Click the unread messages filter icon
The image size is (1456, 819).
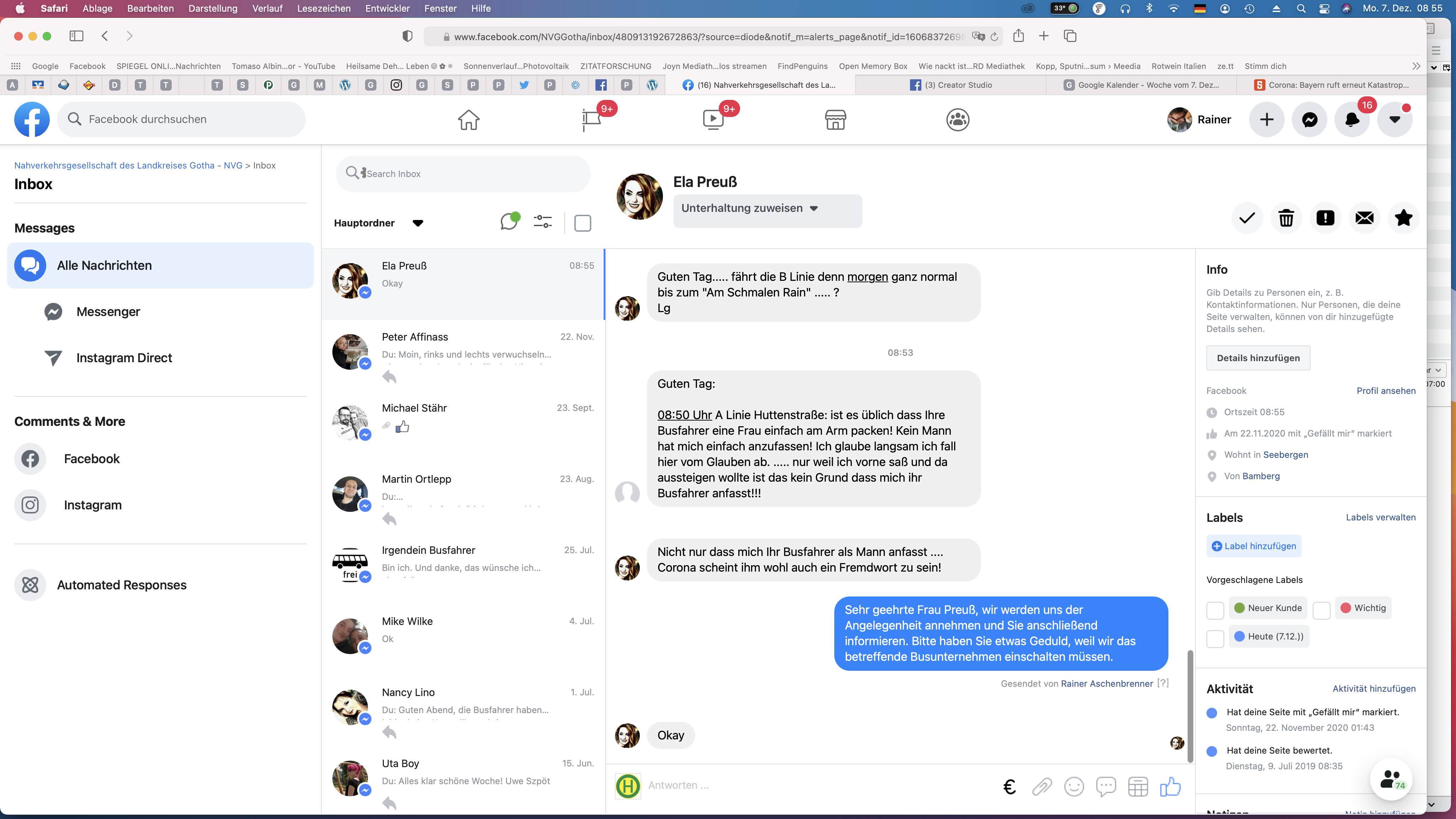pyautogui.click(x=509, y=221)
